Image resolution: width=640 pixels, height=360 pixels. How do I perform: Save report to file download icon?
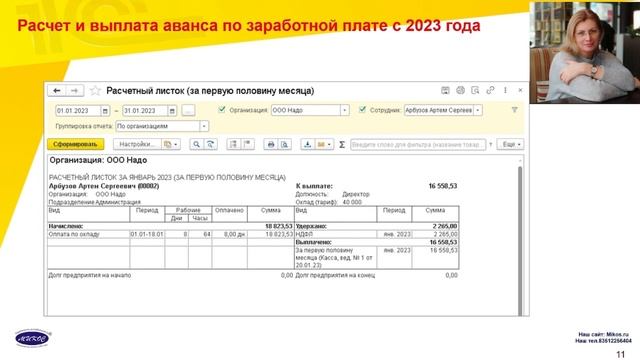pyautogui.click(x=307, y=144)
